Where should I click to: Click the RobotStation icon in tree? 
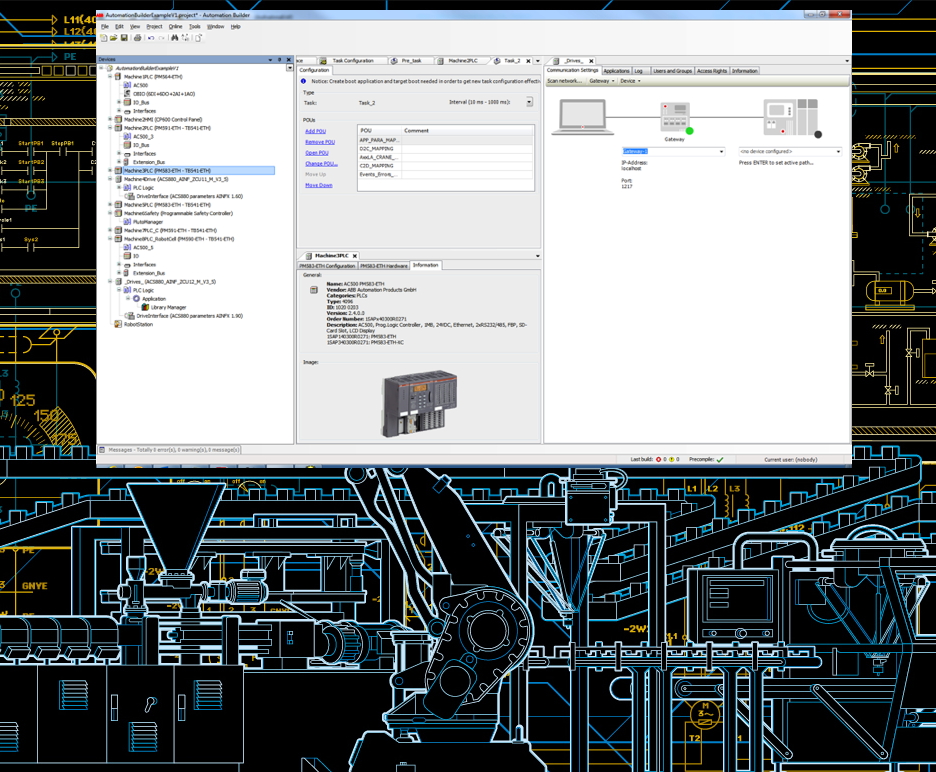tap(118, 324)
